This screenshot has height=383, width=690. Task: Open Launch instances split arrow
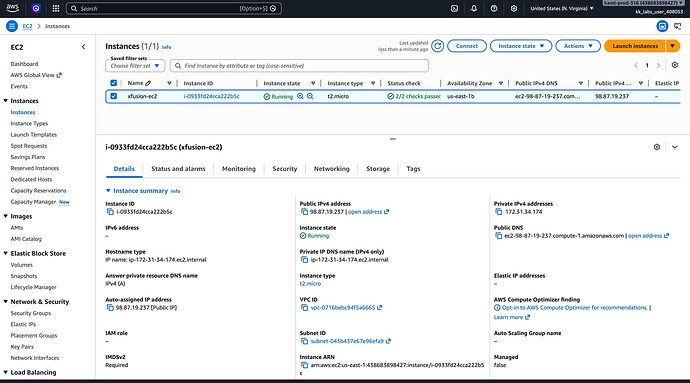[672, 46]
